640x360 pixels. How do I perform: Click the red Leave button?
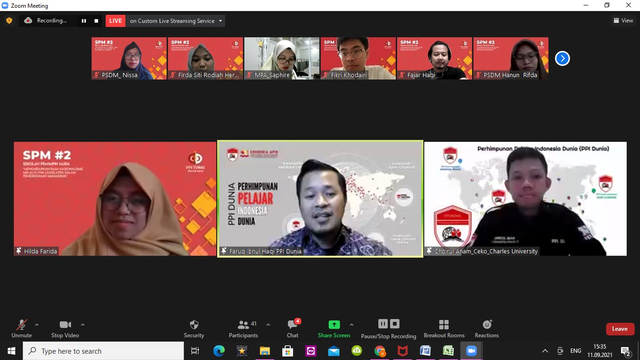pos(620,329)
